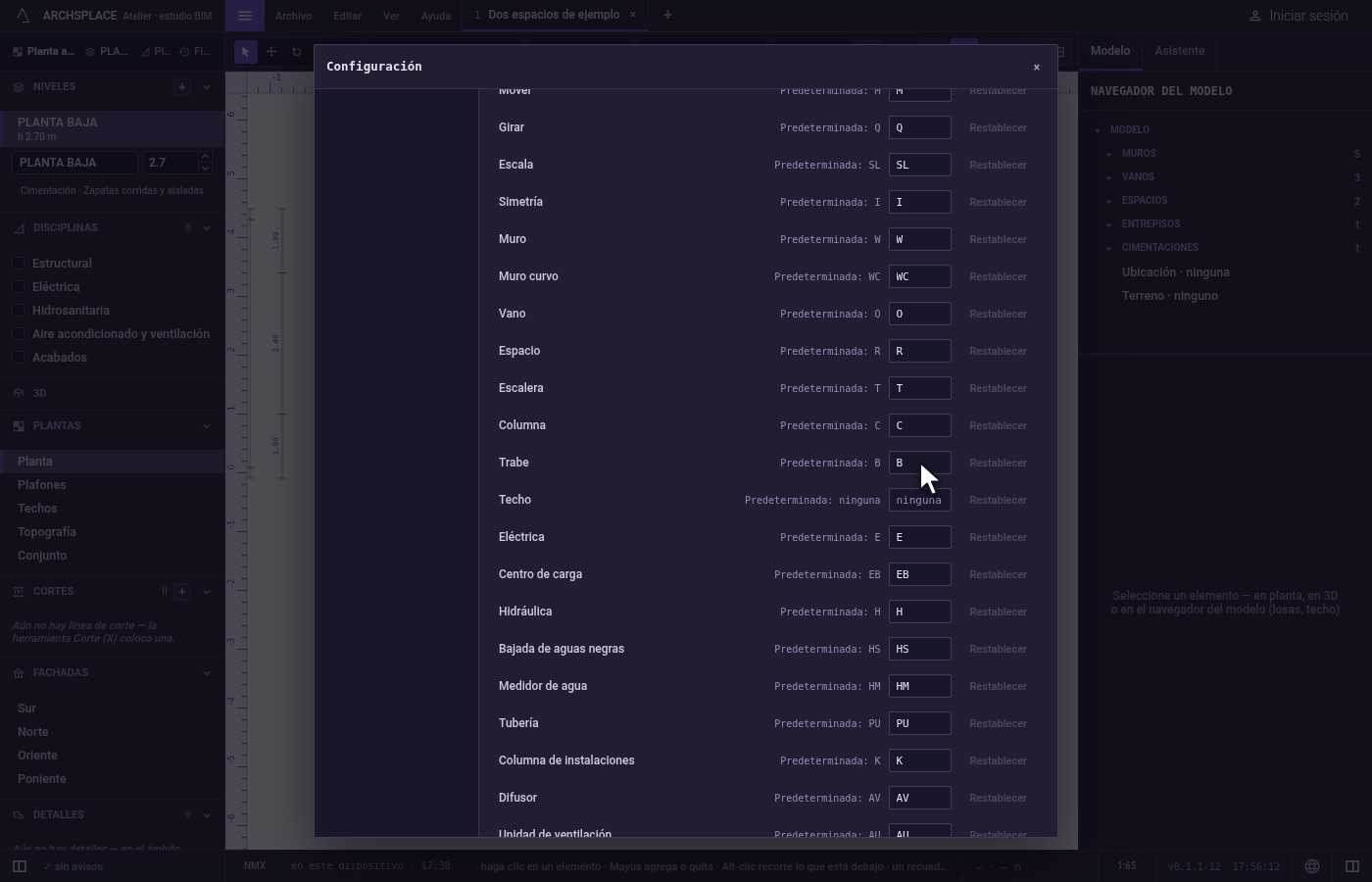Enable the Estructural discipline checkbox
The width and height of the screenshot is (1372, 882).
tap(18, 264)
